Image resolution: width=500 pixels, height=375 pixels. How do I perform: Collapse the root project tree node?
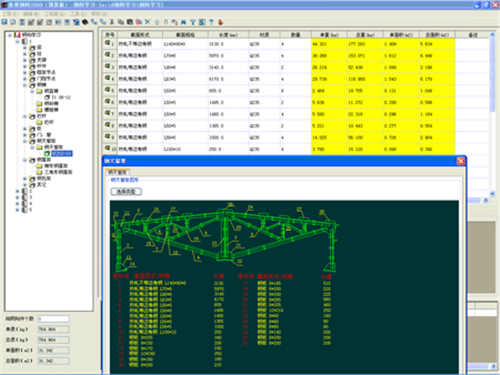pyautogui.click(x=10, y=35)
